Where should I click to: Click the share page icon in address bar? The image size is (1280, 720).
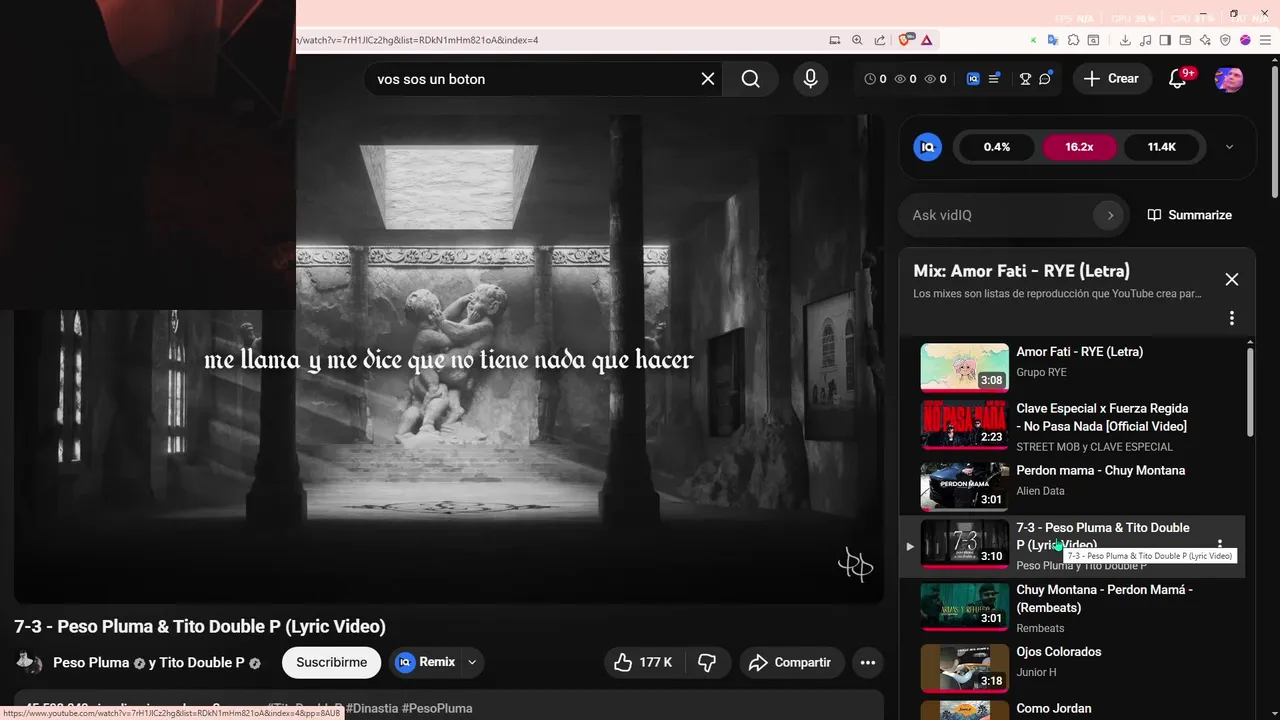point(880,40)
